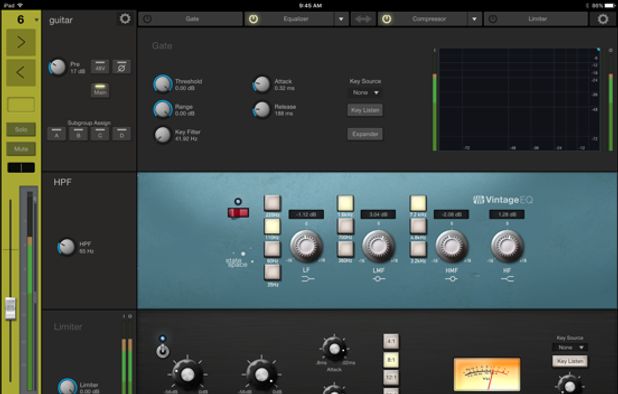Select LF 35Hz frequency button
Screen dimensions: 618x394
click(x=272, y=272)
